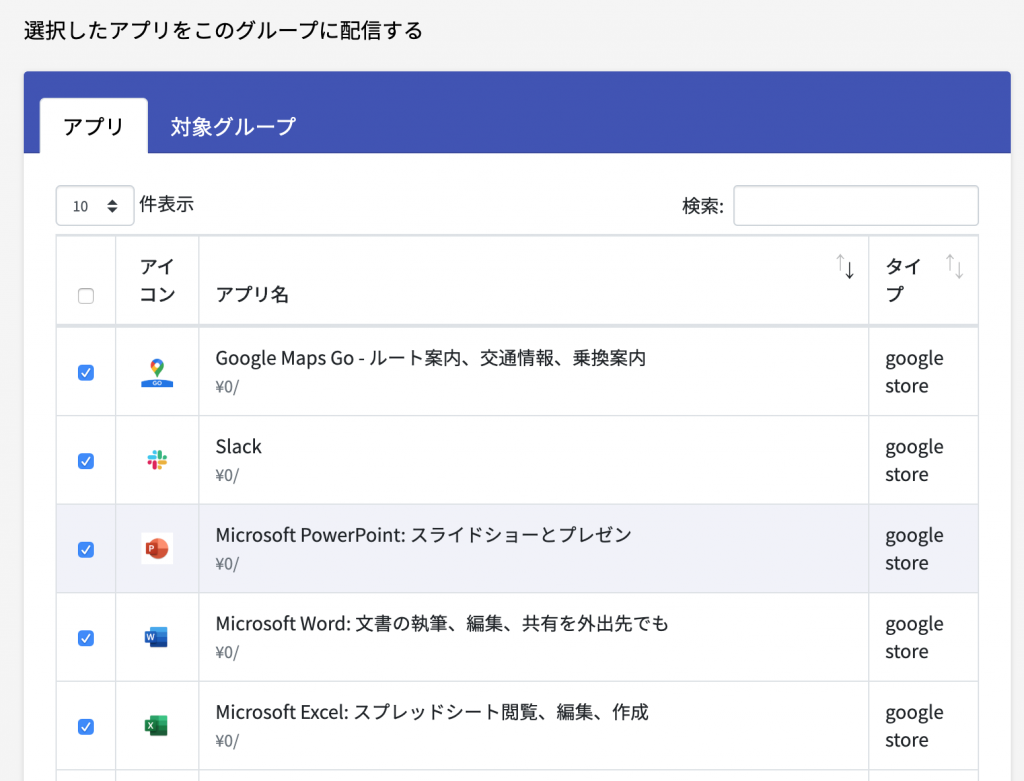This screenshot has width=1024, height=781.
Task: Uncheck the Google Maps Go checkbox
Action: pos(86,372)
